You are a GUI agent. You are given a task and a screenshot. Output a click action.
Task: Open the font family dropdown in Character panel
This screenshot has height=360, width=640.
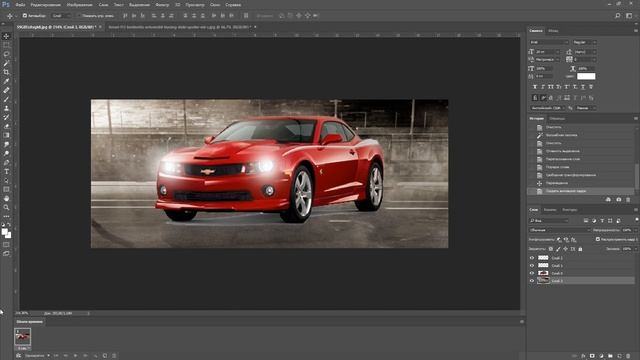tap(549, 42)
